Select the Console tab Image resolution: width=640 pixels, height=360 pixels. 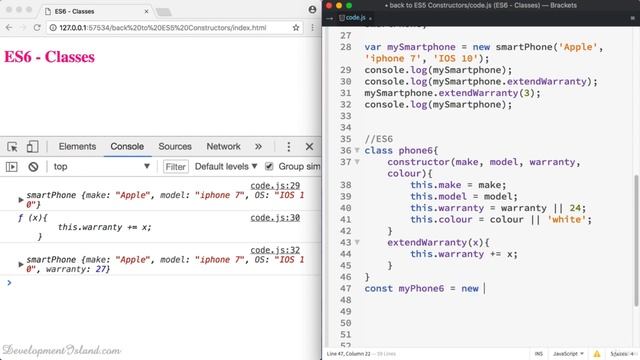pyautogui.click(x=127, y=147)
